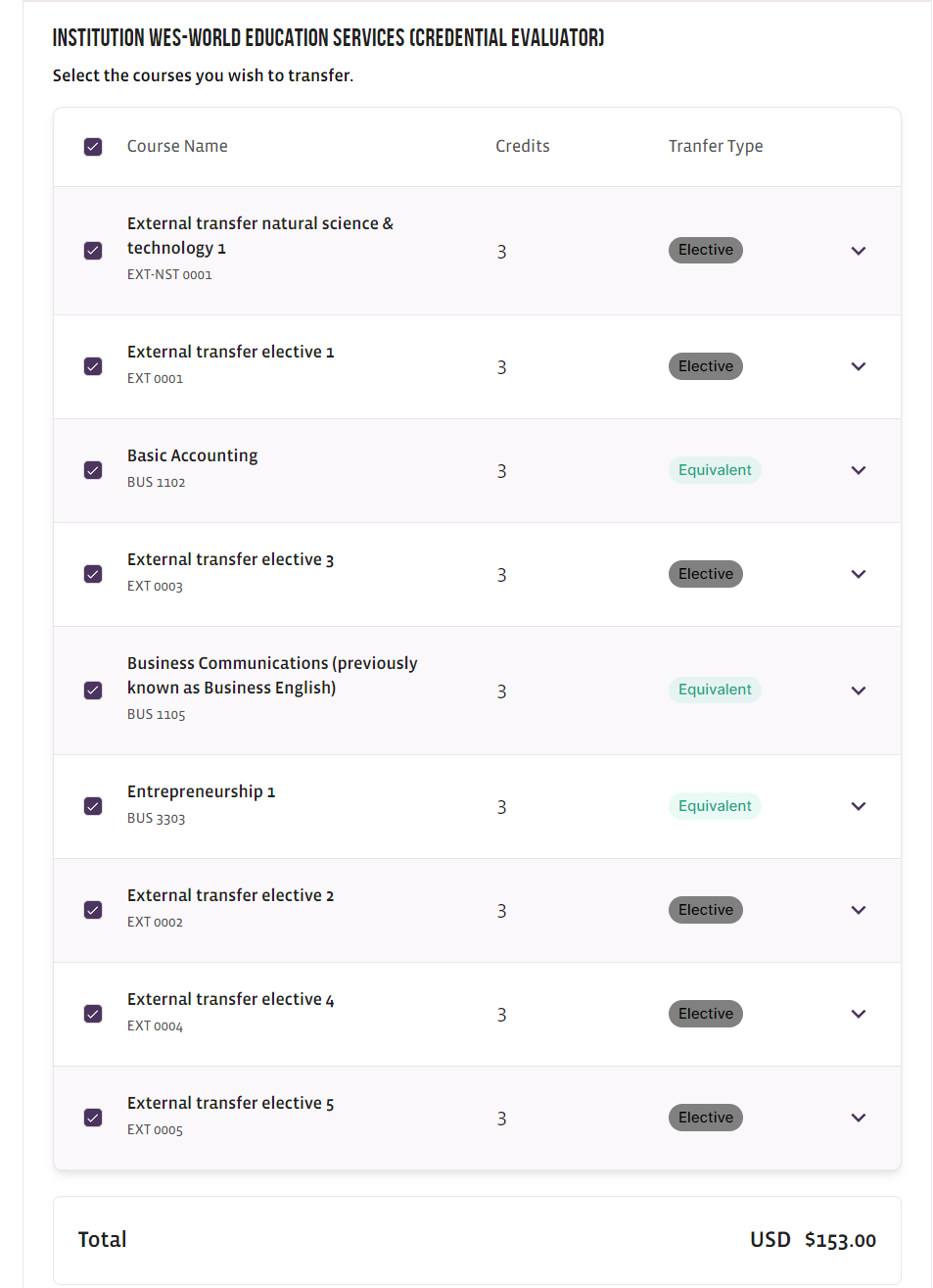Deselect External transfer elective 2 checkbox

click(x=93, y=910)
